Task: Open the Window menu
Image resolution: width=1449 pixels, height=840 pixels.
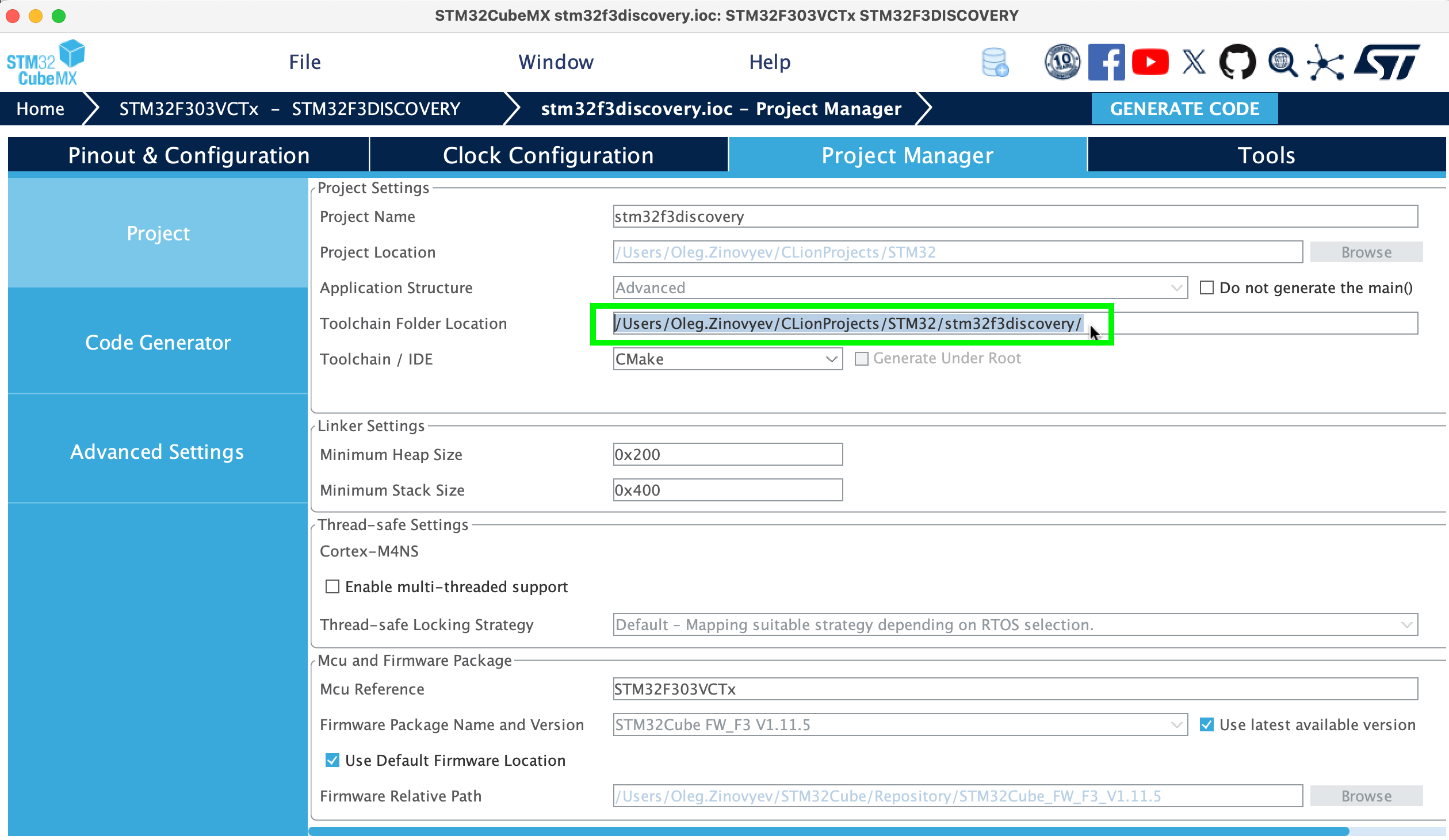Action: tap(556, 62)
